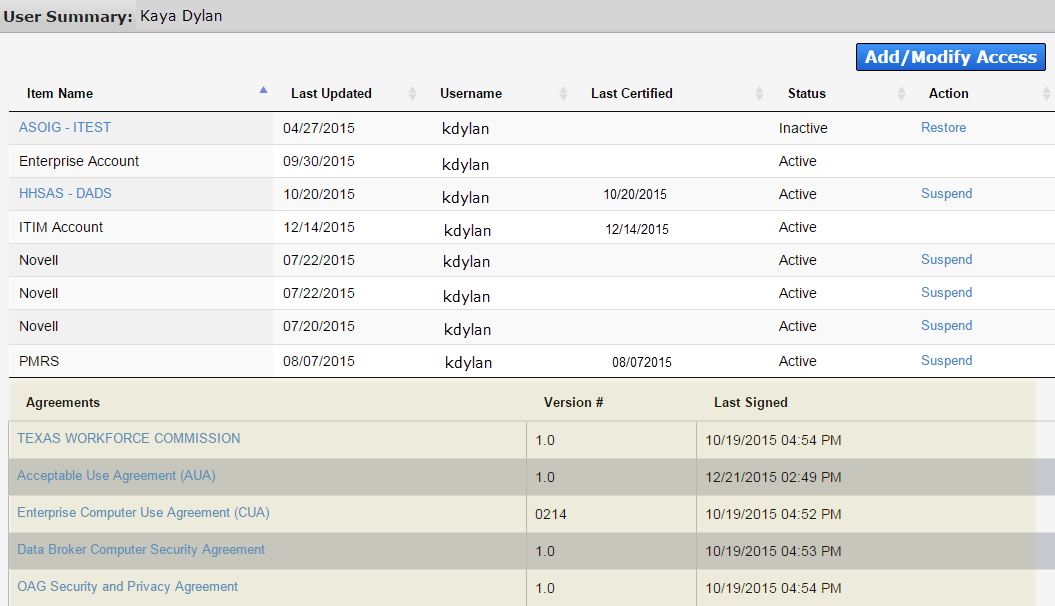Select the PMRS item name
Image resolution: width=1055 pixels, height=606 pixels.
tap(39, 361)
